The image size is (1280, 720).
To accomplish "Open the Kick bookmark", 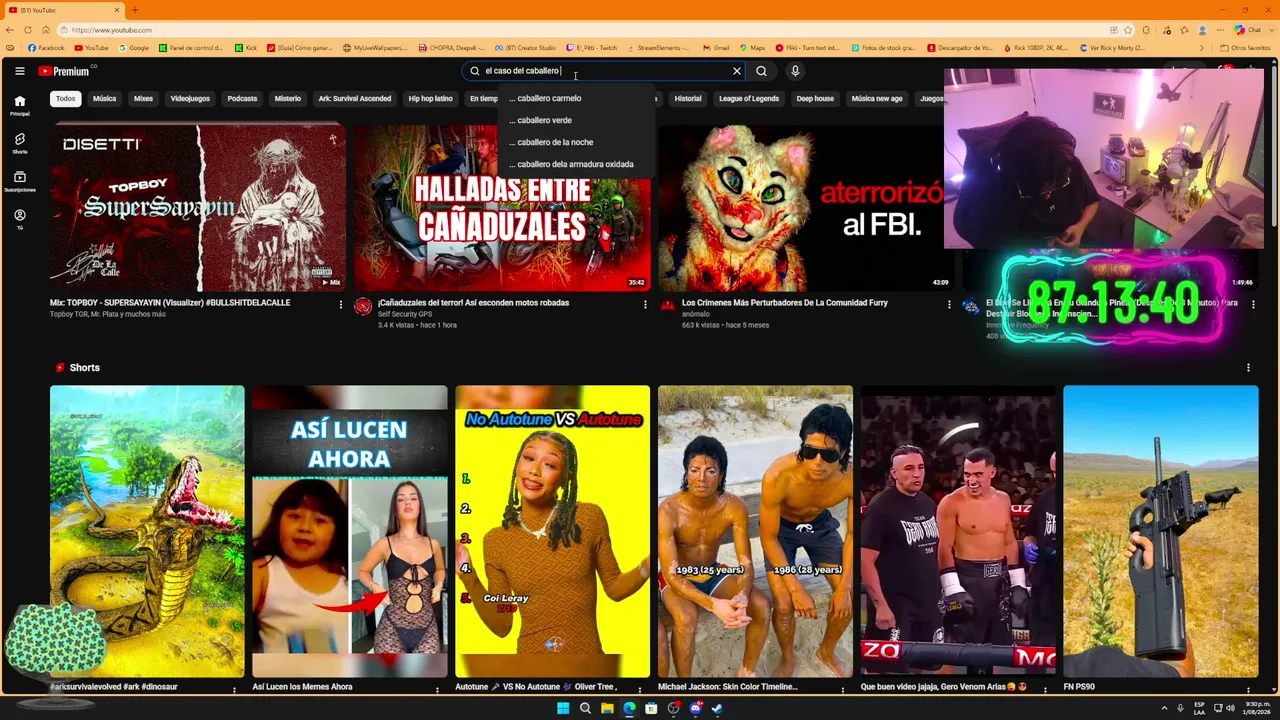I will point(246,48).
